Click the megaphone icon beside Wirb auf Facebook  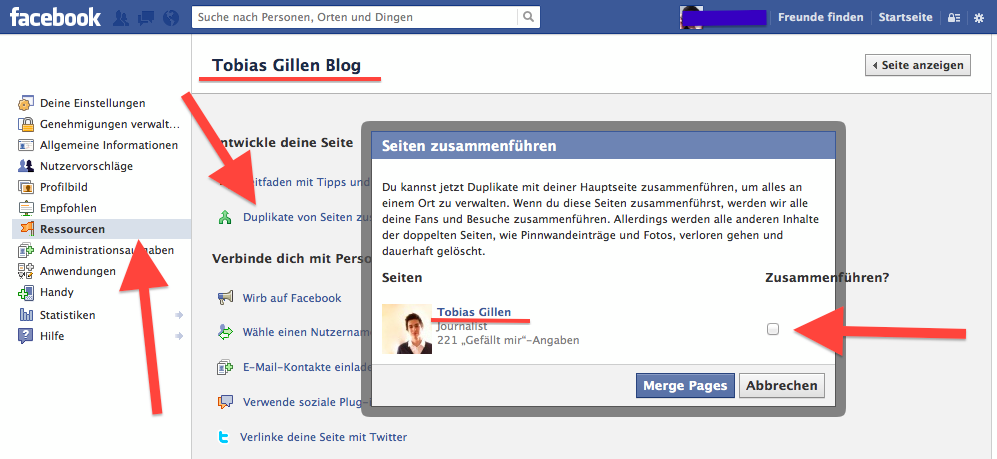coord(225,298)
